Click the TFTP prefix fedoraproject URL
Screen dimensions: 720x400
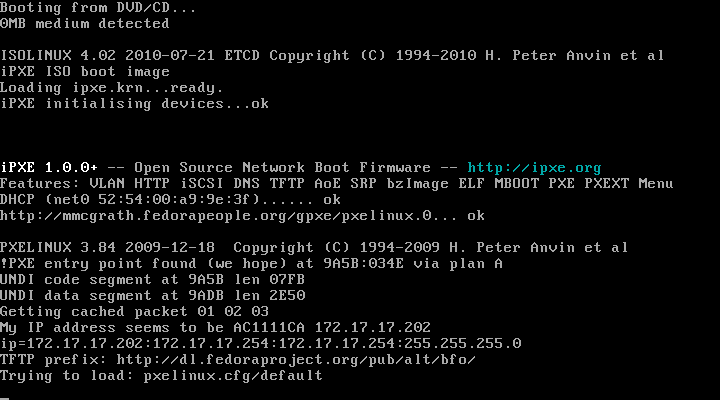click(296, 360)
